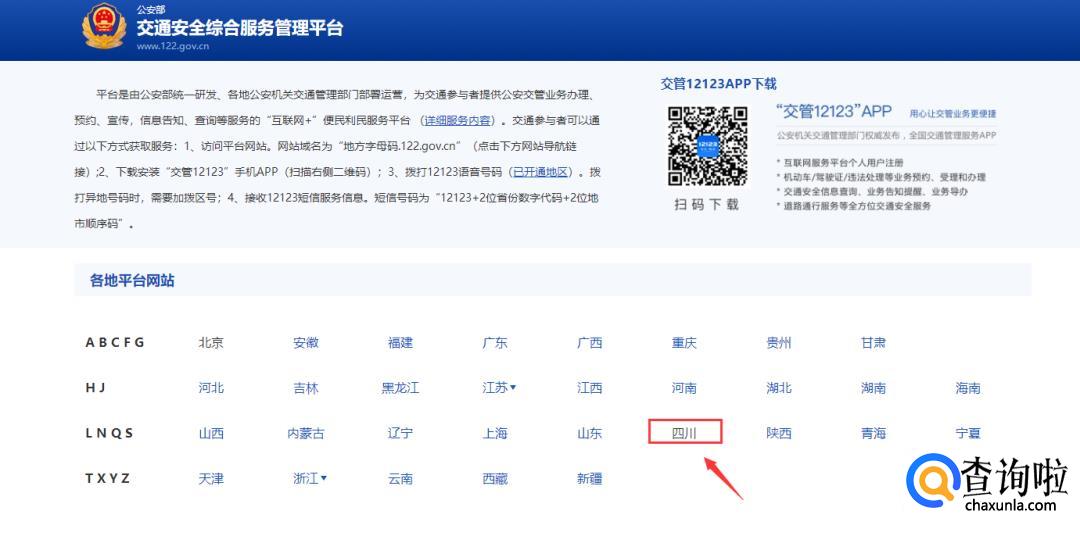Open the 北京 platform site
The image size is (1080, 536).
pos(211,342)
